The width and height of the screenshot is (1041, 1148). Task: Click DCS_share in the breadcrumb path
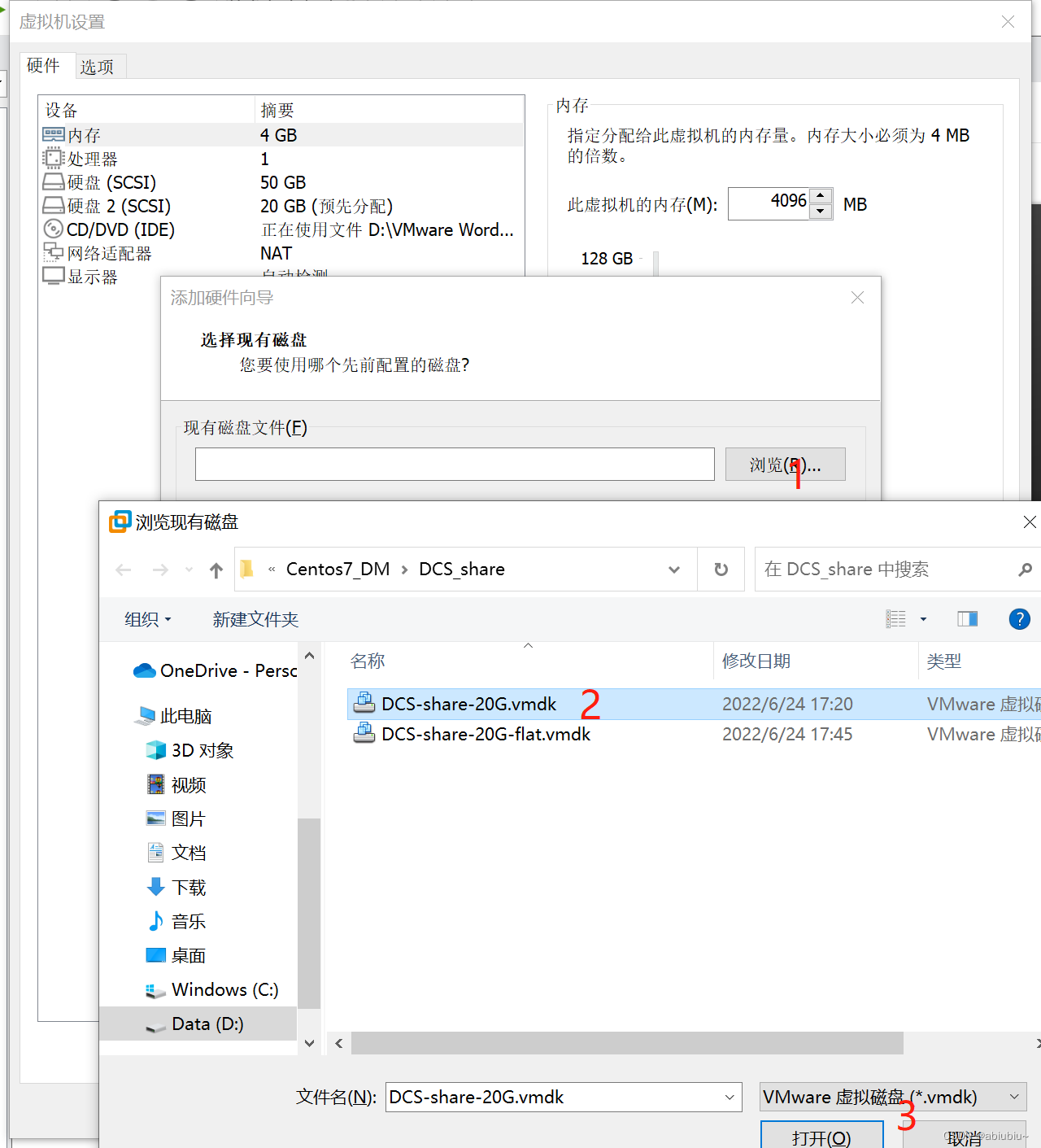pyautogui.click(x=462, y=569)
